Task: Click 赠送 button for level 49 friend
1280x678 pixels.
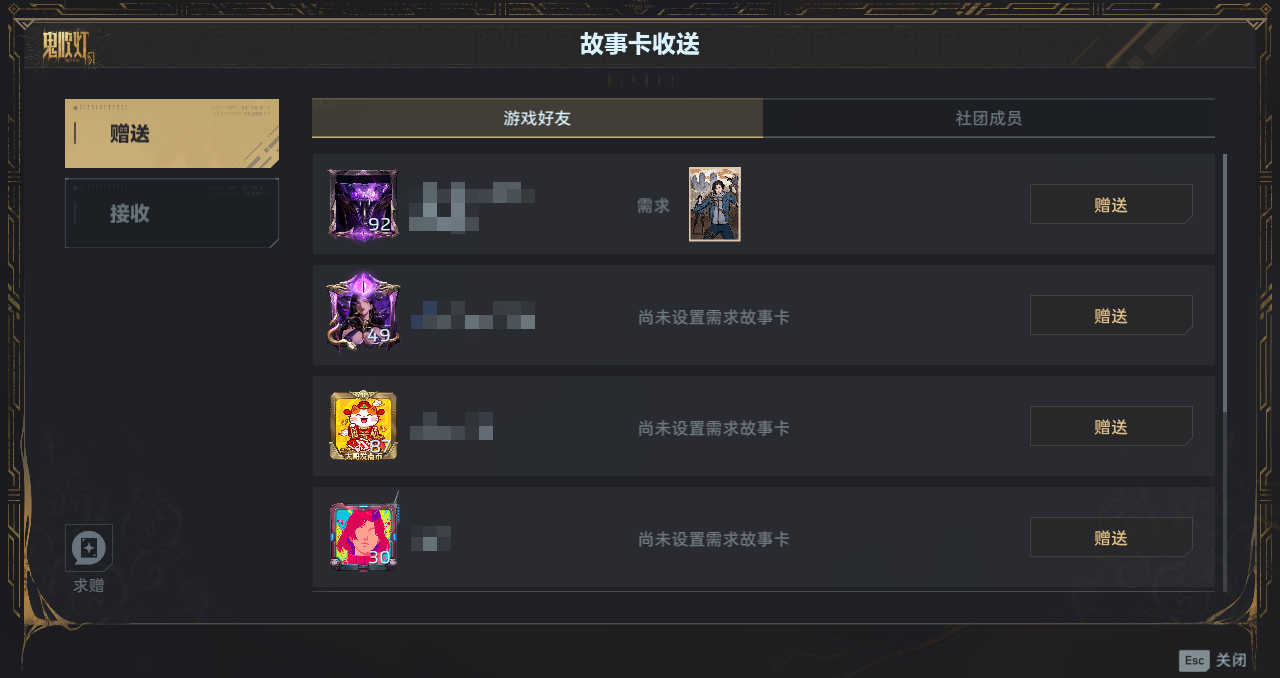Action: [x=1111, y=315]
